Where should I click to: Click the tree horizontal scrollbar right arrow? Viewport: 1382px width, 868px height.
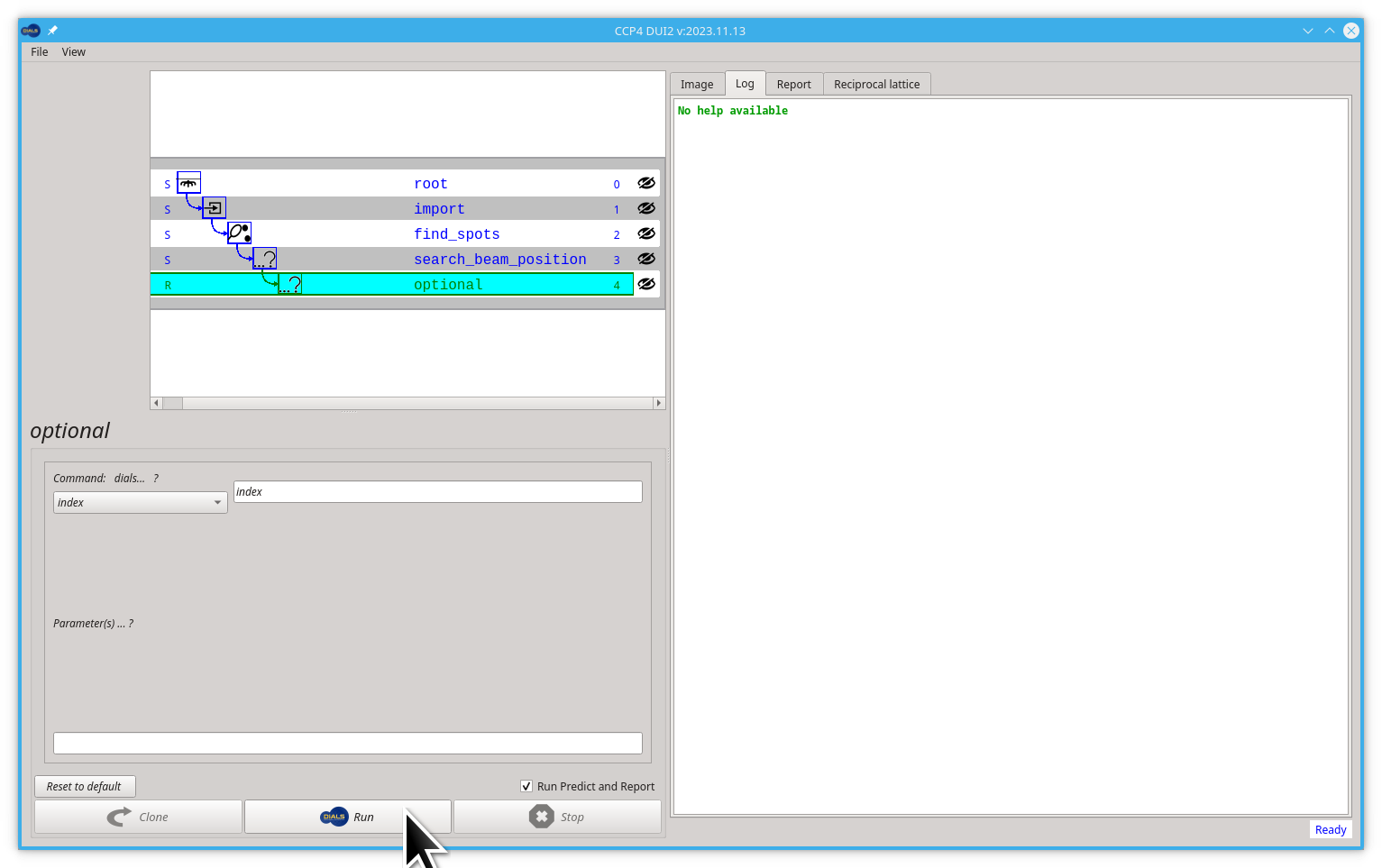(659, 403)
